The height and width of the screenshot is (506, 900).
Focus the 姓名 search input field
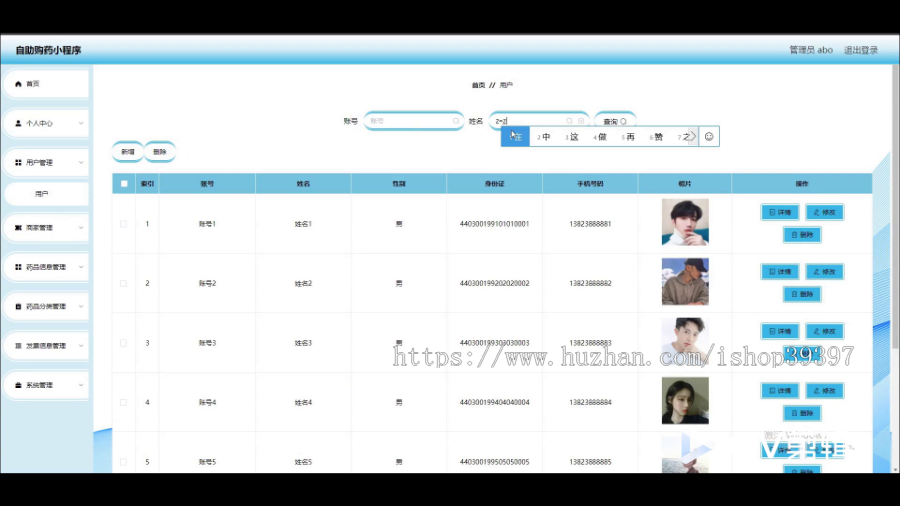point(538,121)
